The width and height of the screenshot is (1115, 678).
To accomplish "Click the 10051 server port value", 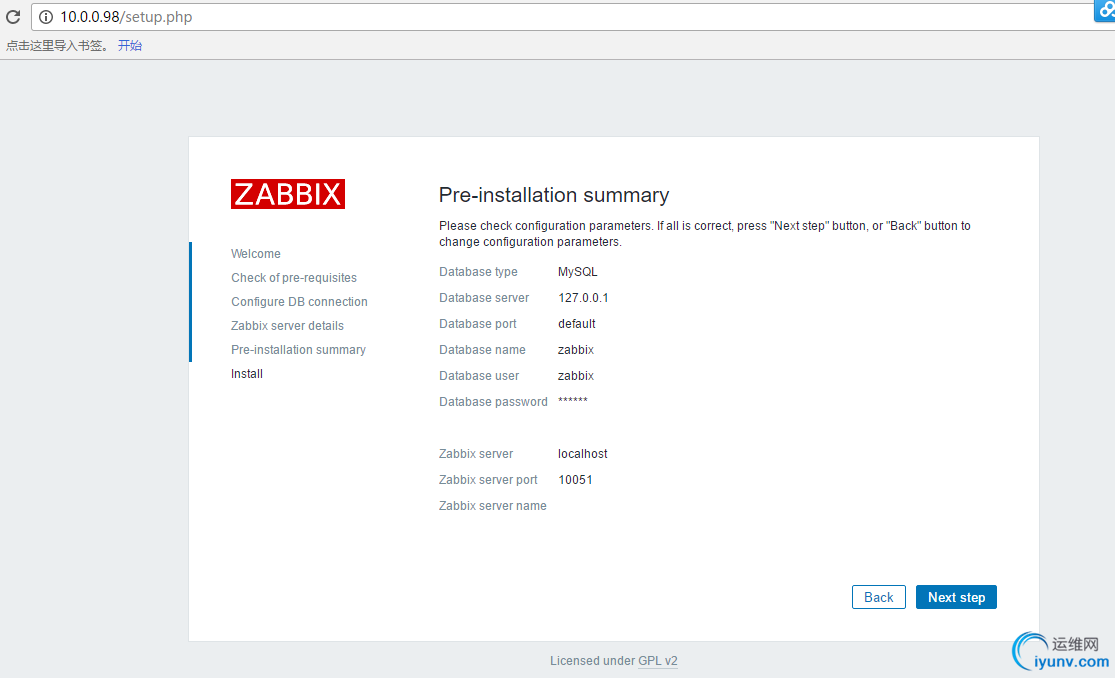I will [575, 480].
